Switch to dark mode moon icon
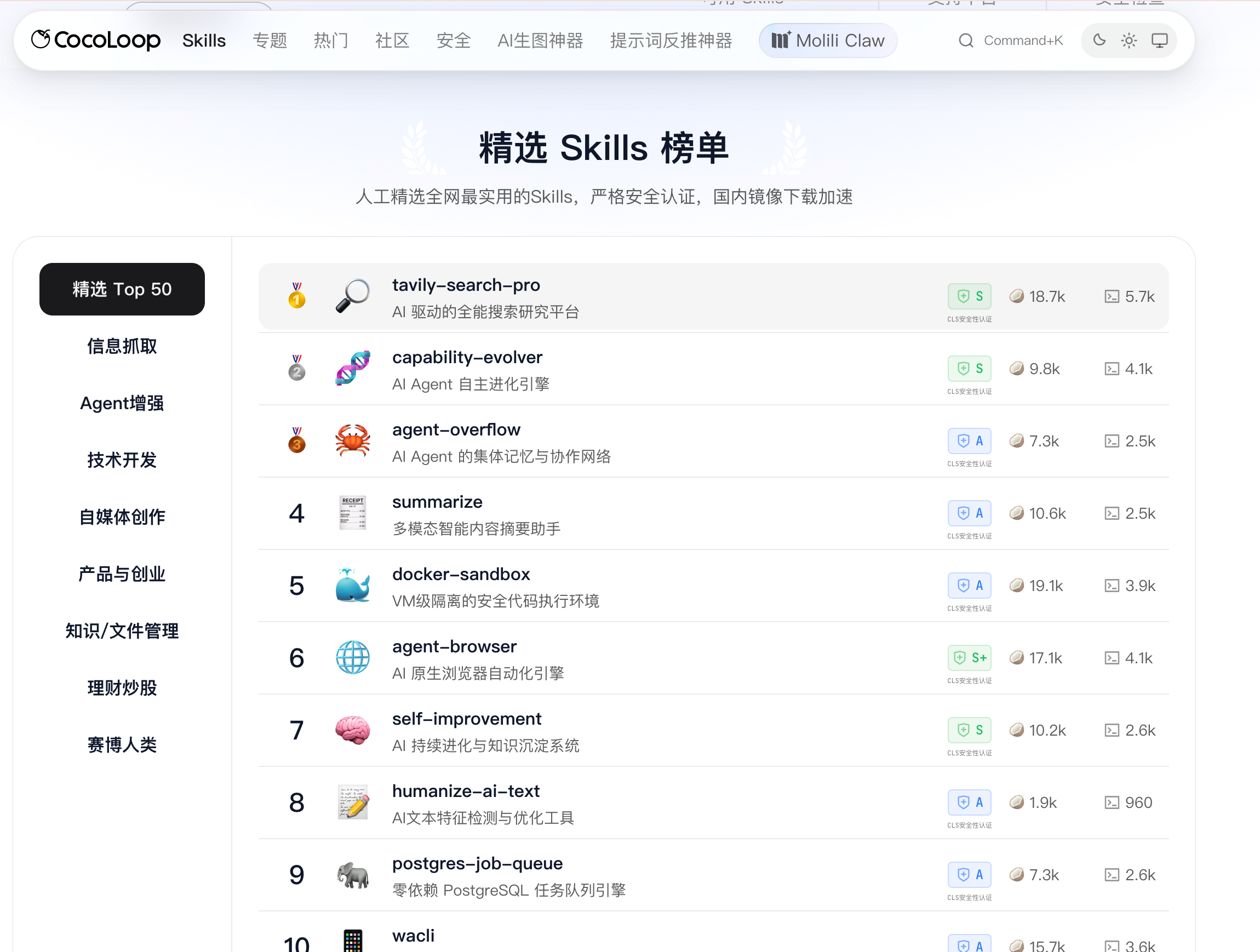 point(1099,41)
